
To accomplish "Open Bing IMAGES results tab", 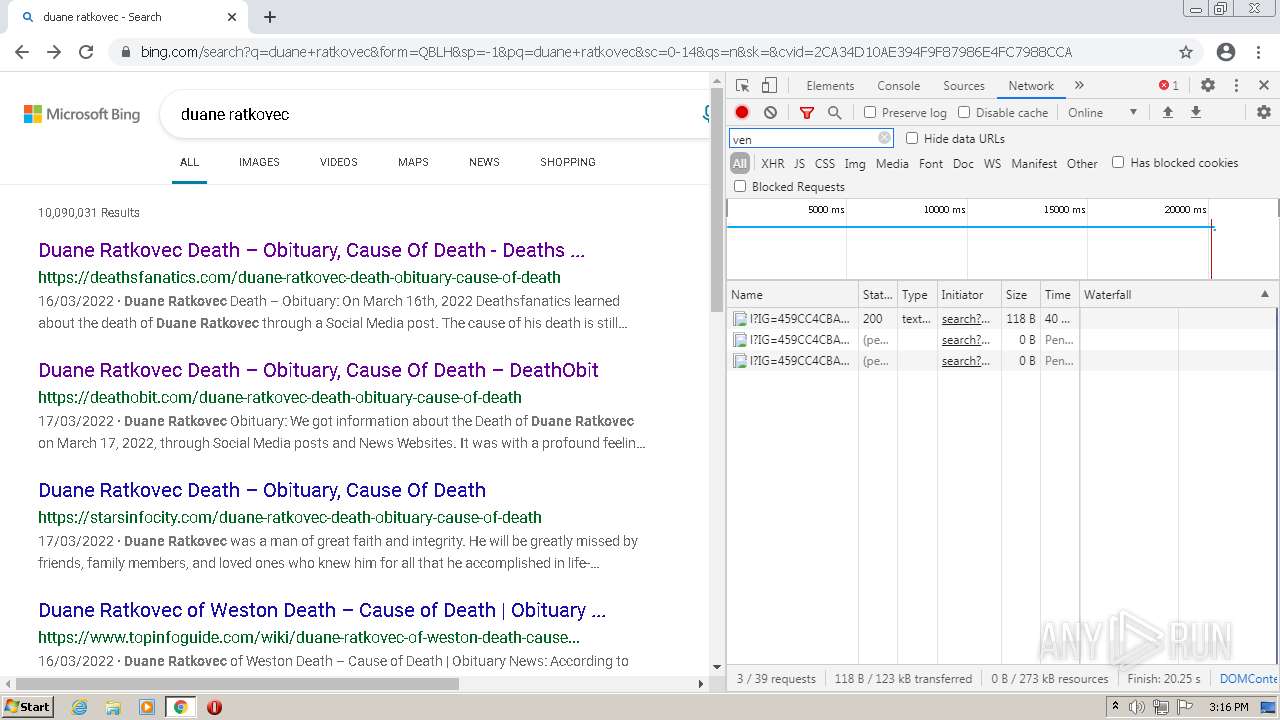I will 259,162.
